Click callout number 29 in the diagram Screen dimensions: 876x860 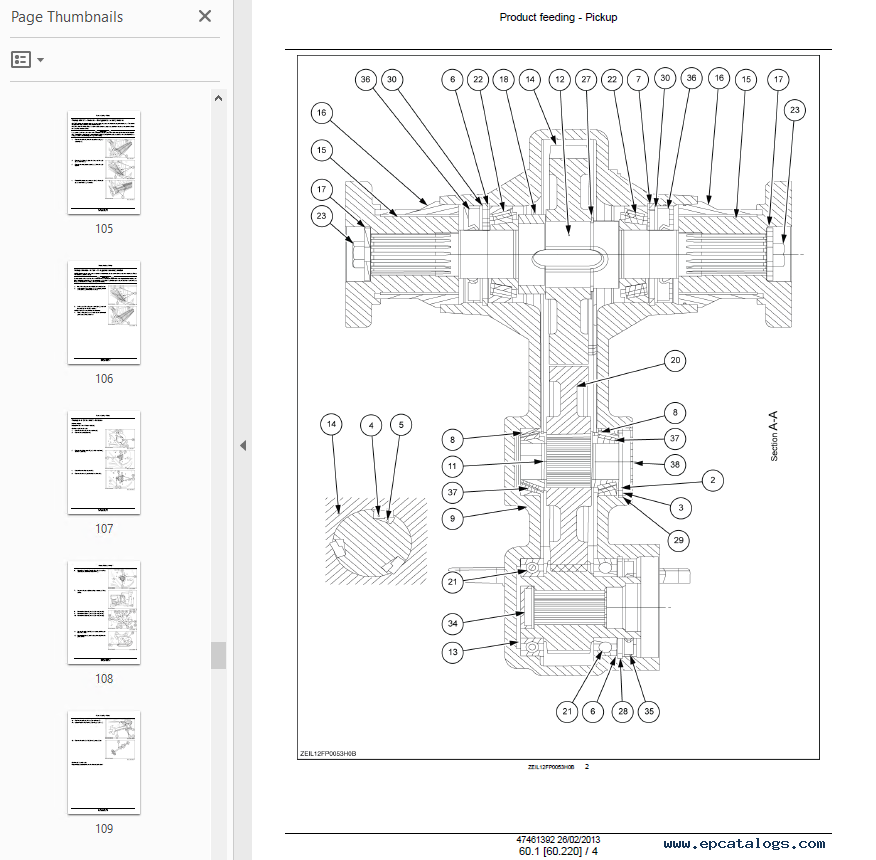pyautogui.click(x=678, y=540)
